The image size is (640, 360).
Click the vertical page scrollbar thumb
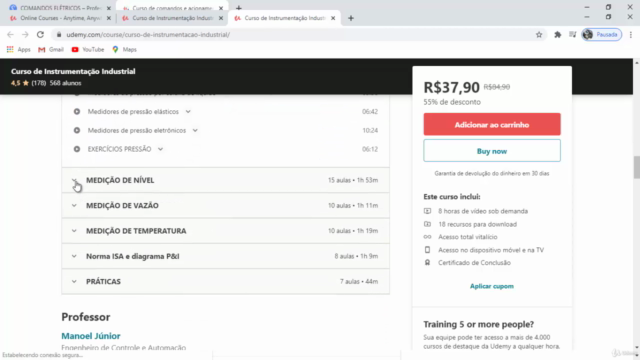pos(636,167)
